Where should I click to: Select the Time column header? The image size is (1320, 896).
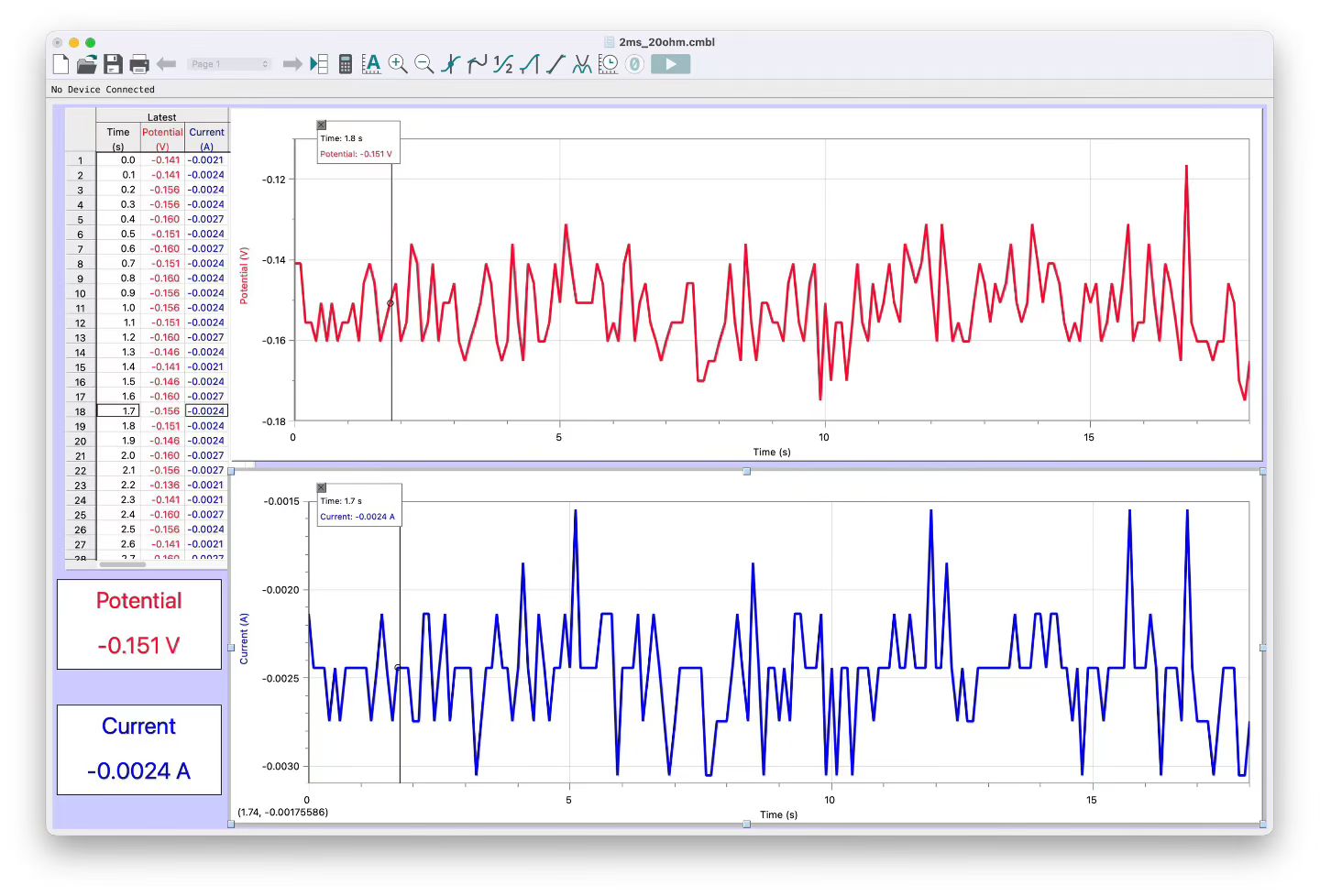point(118,139)
